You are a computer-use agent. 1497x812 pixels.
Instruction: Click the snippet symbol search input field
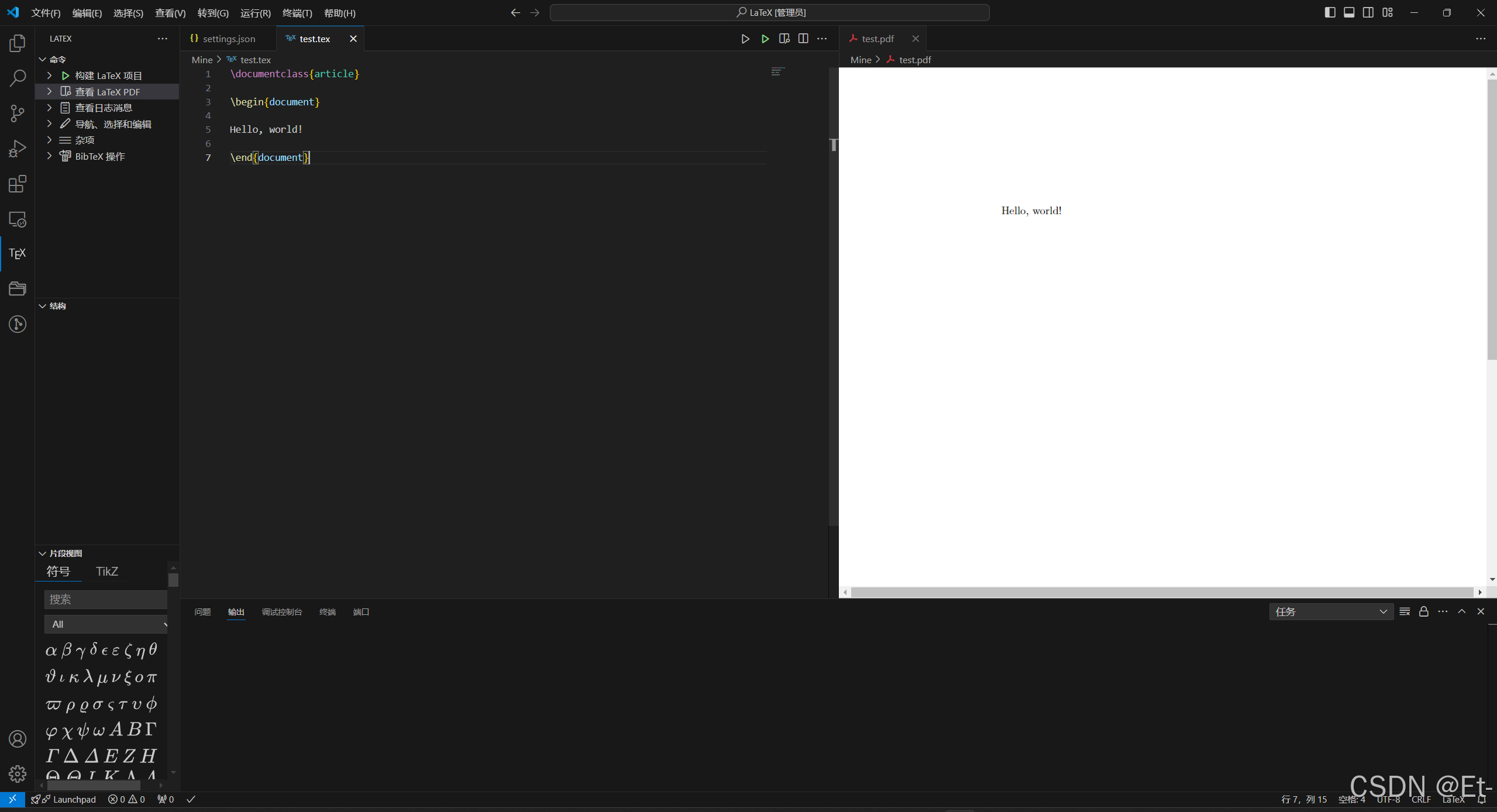coord(105,599)
